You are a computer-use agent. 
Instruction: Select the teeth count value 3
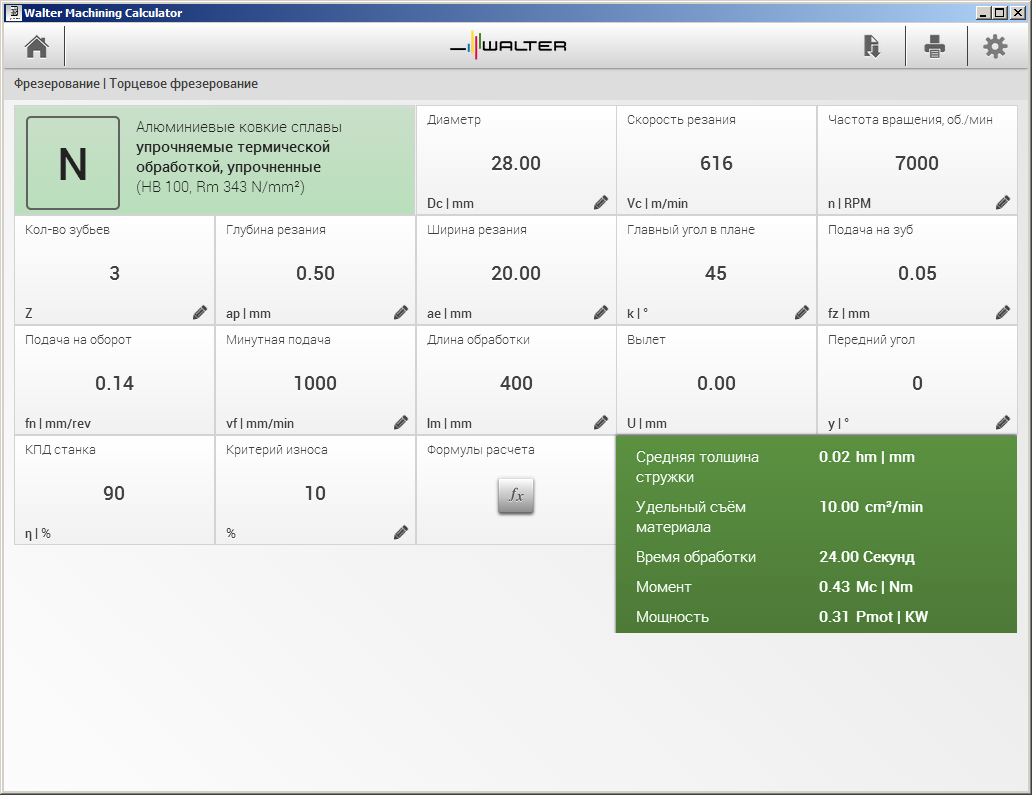tap(115, 273)
